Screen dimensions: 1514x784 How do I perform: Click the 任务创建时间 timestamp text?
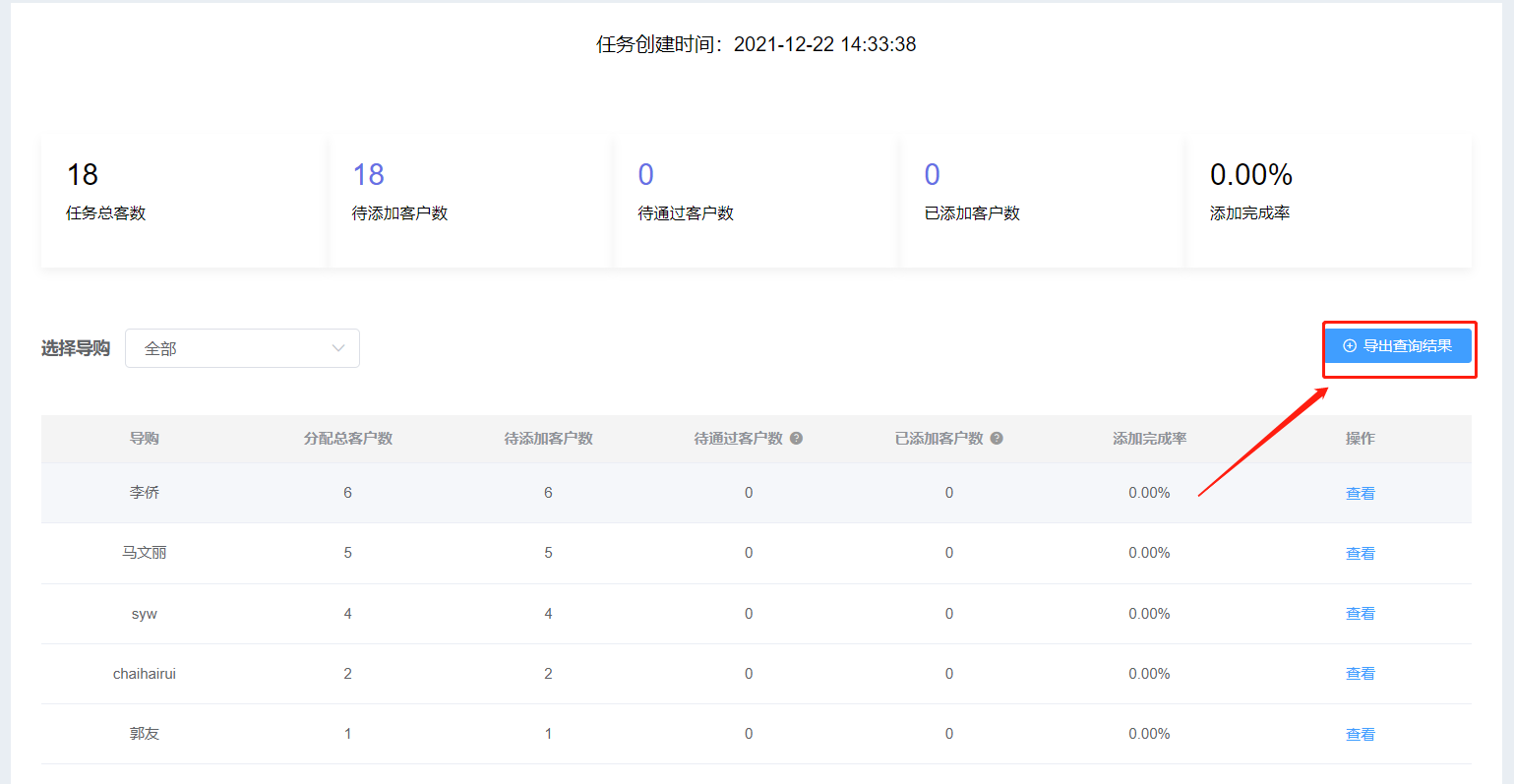[757, 44]
